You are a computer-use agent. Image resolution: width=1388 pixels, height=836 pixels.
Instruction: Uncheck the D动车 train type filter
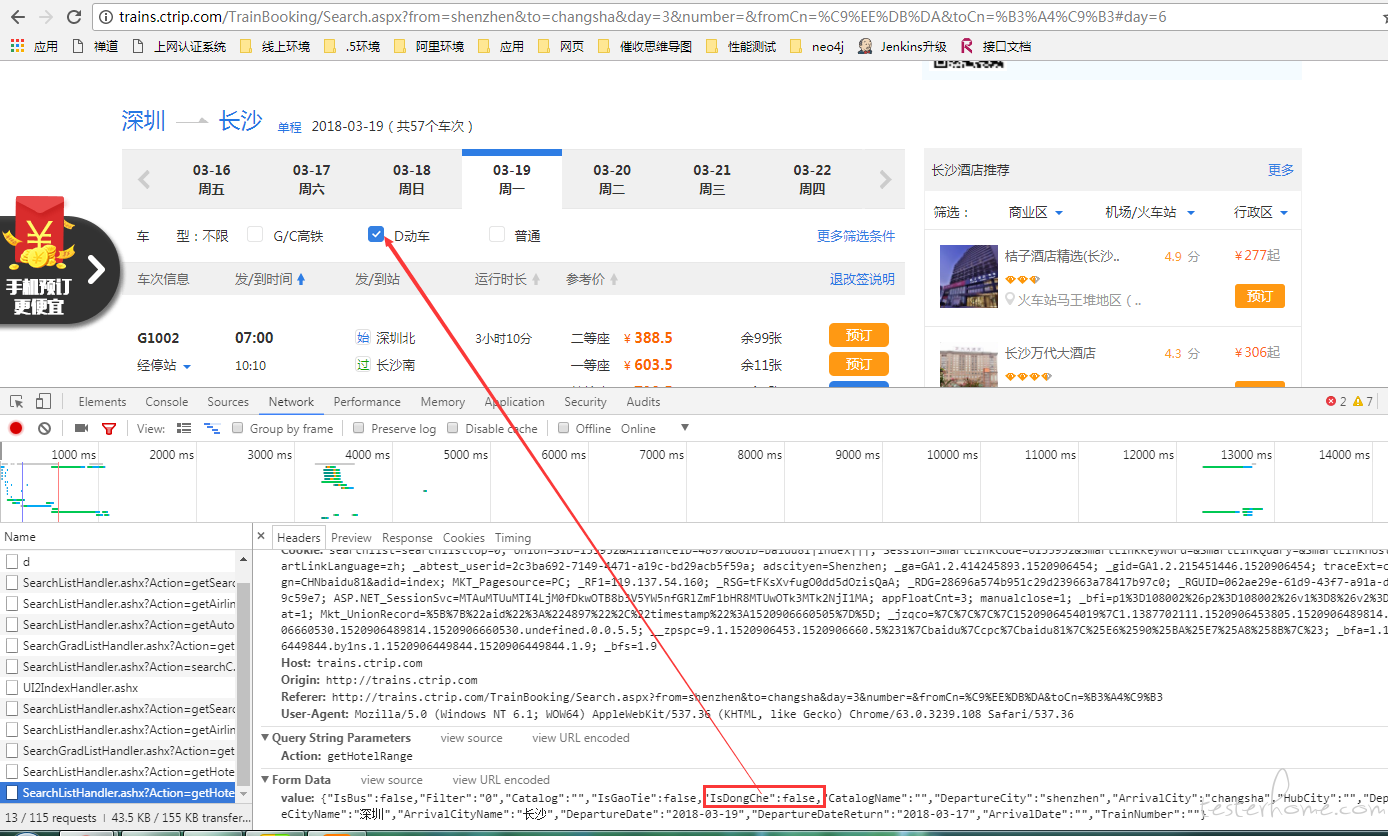[x=376, y=235]
